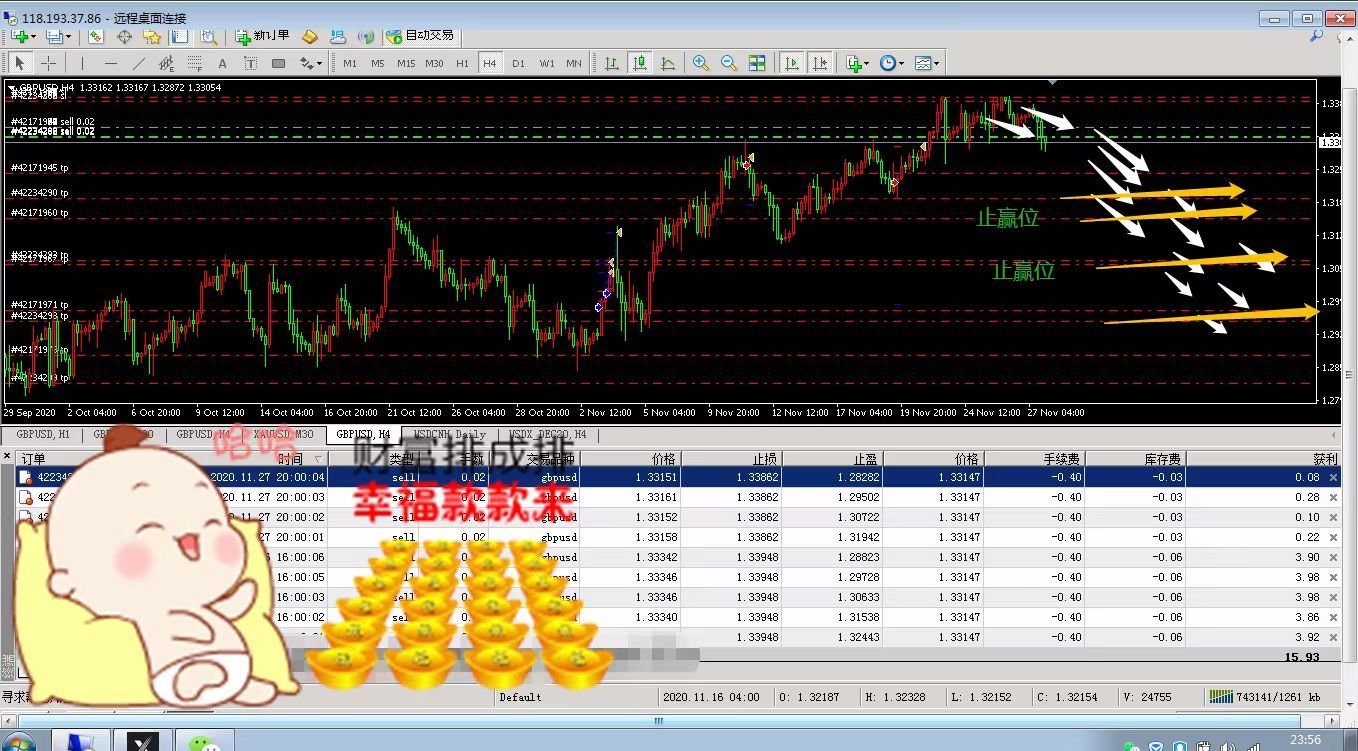Switch to the GBPUSD,H1 chart tab
Viewport: 1358px width, 751px height.
point(42,435)
